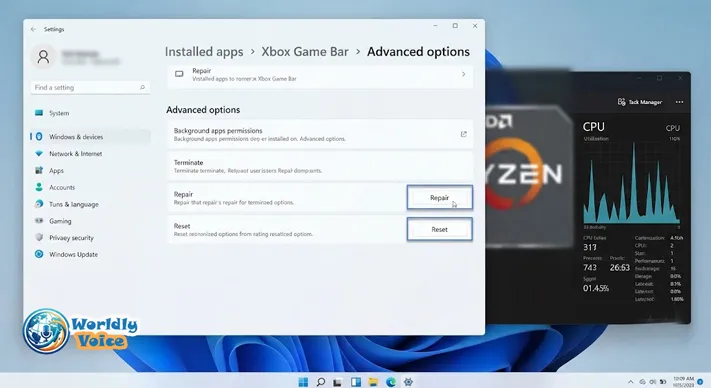Show hidden tray icons chevron
The image size is (711, 388).
(631, 382)
